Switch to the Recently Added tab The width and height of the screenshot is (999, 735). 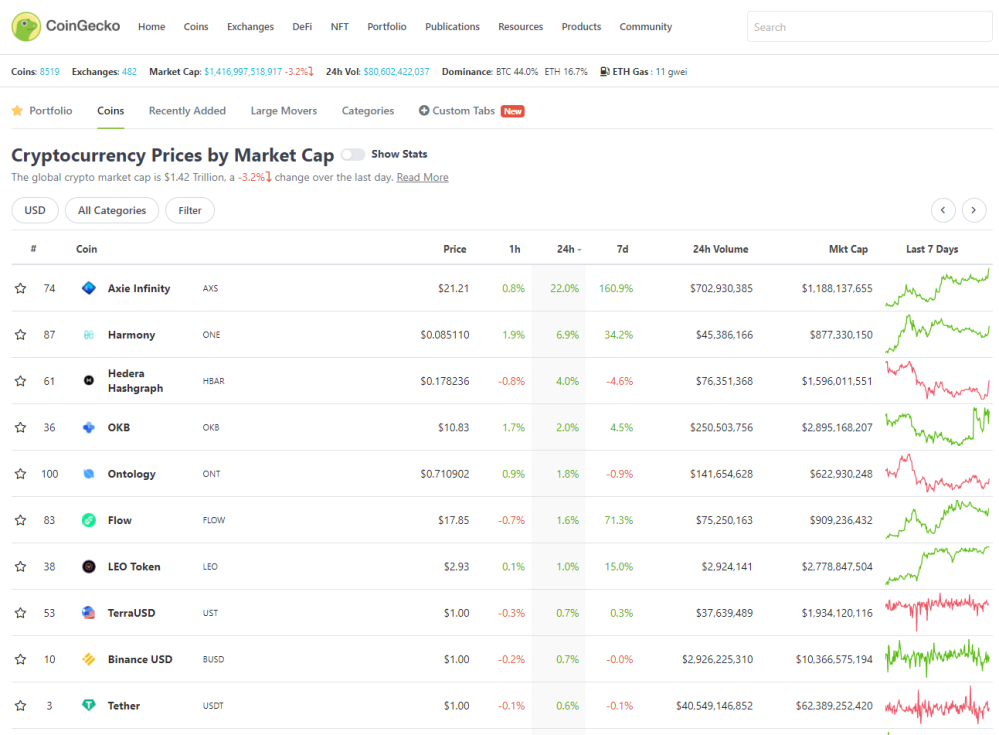point(187,110)
